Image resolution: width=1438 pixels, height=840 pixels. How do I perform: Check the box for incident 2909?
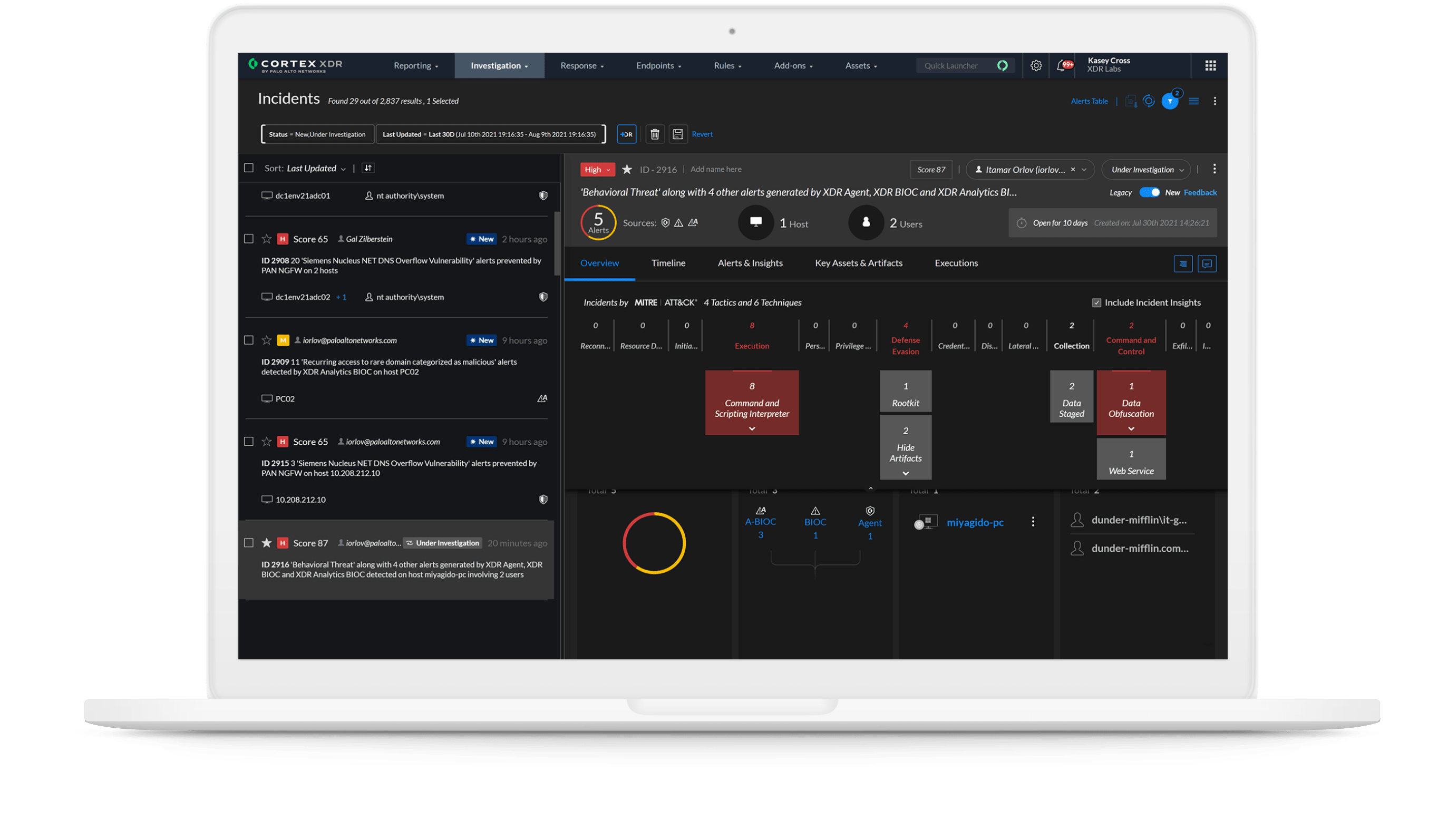249,340
